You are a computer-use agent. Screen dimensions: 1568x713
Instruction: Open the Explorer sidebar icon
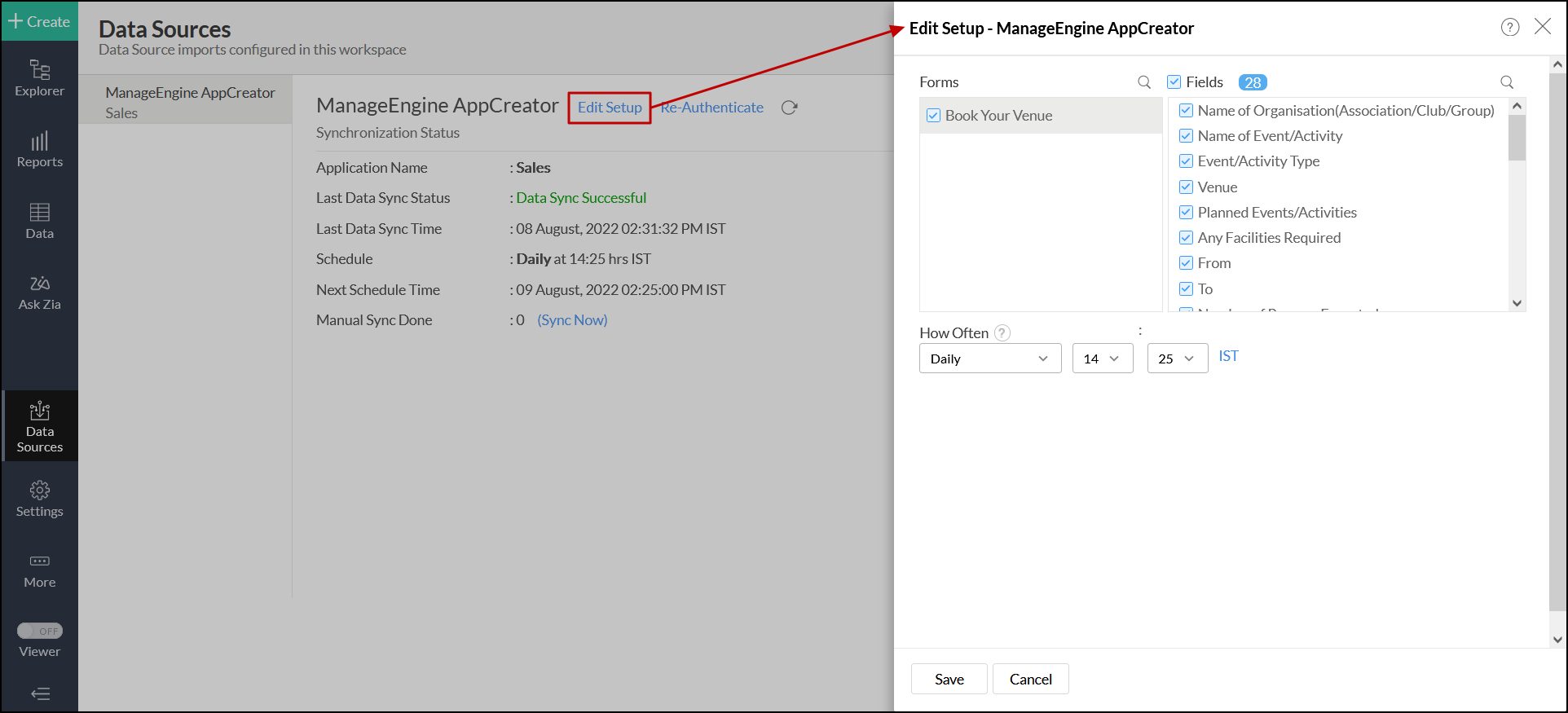point(39,78)
